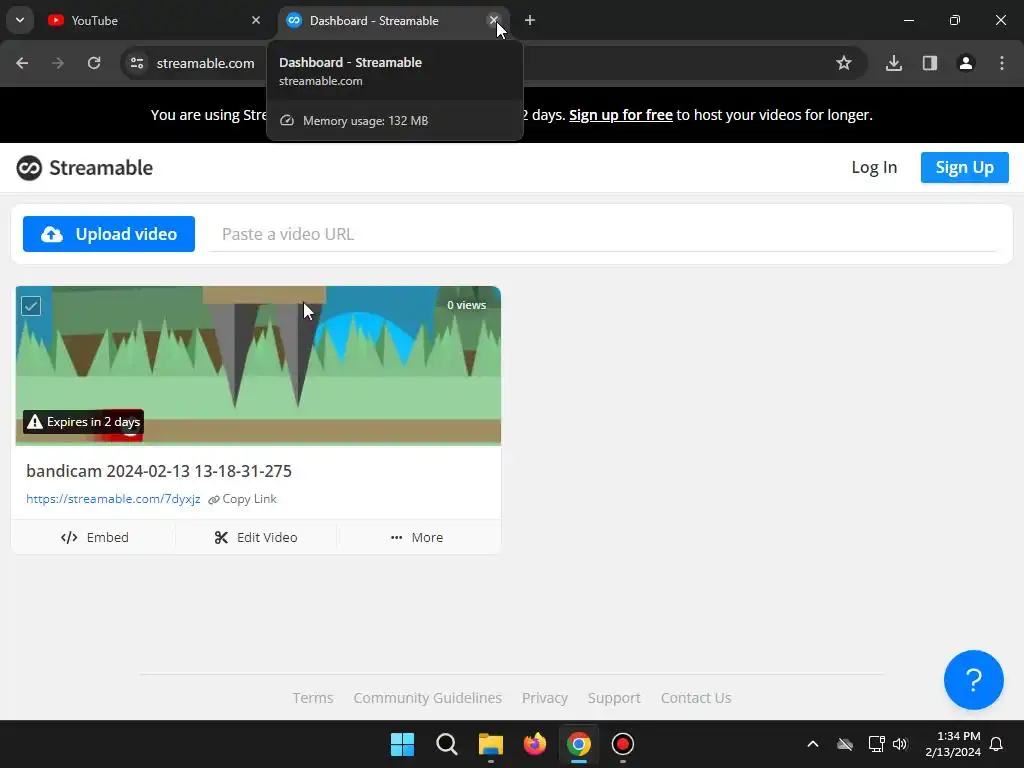Click the video title bandicam 2024-02-13 13-18-31-275
This screenshot has width=1024, height=768.
(x=159, y=471)
